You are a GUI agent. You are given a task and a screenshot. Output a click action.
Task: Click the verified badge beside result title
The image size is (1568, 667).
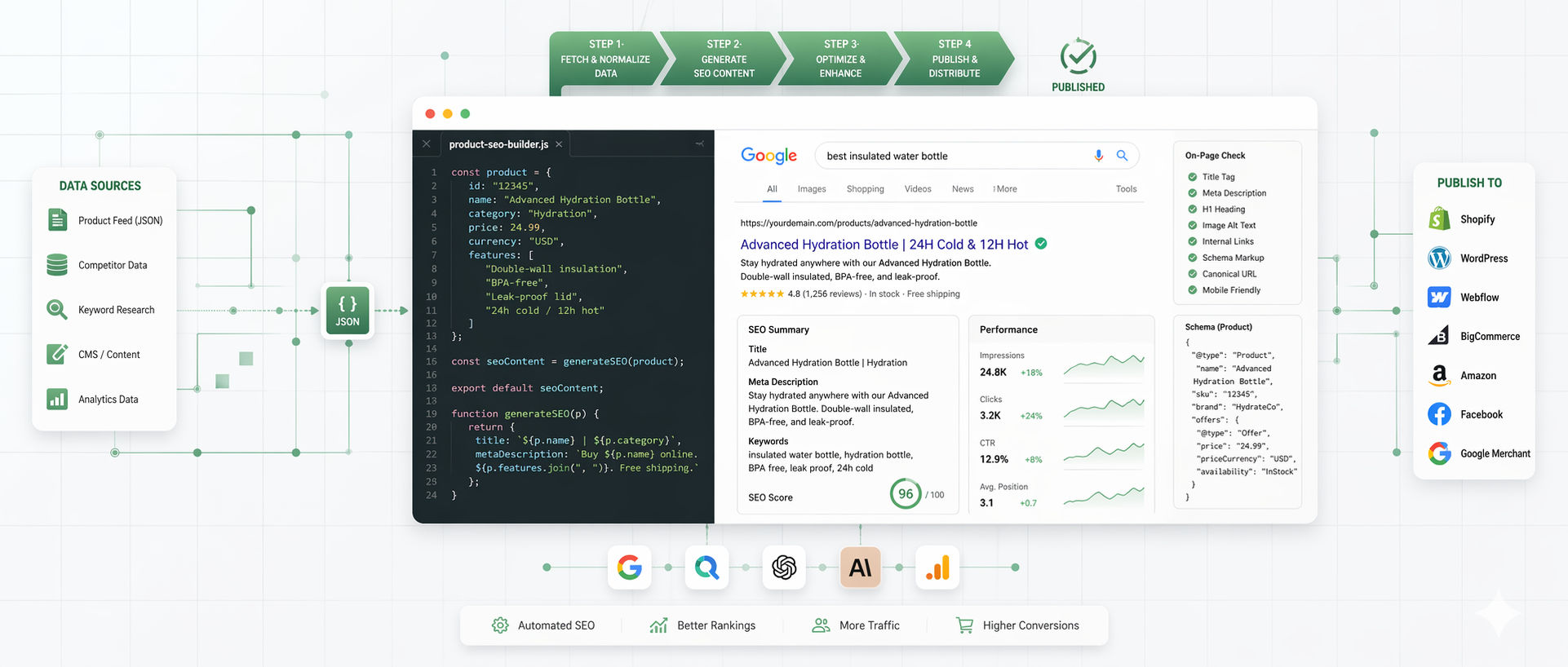1041,243
